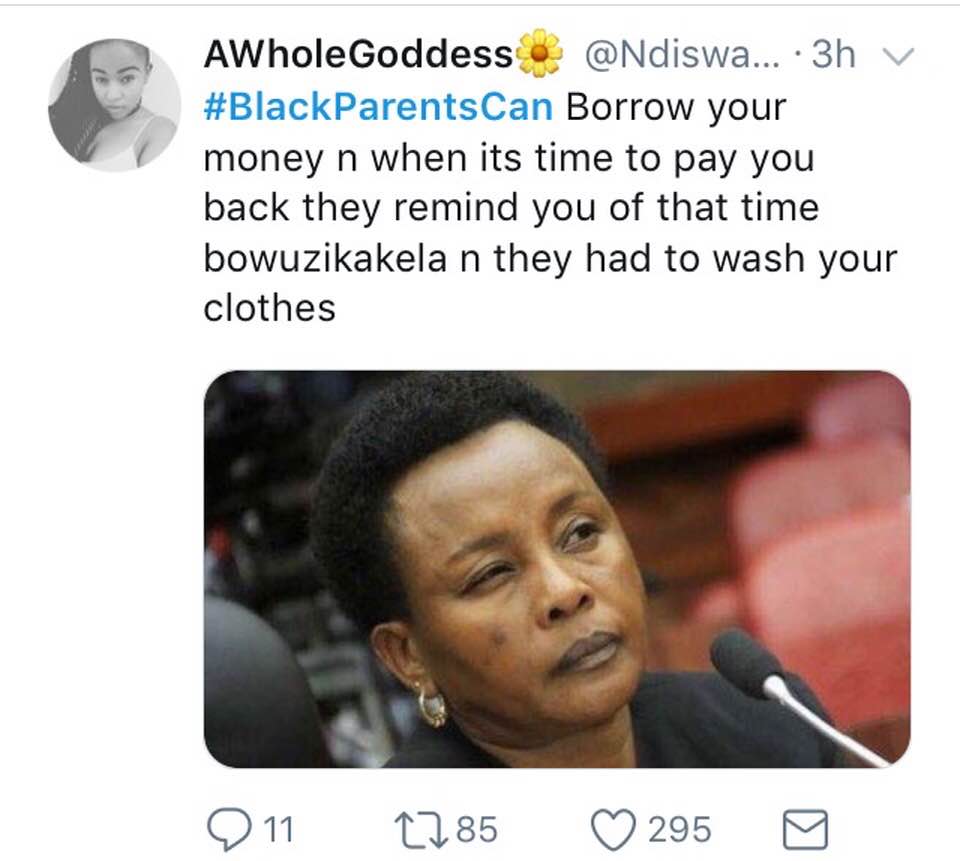
Task: Click the tweet text line starting with 'money n when'
Action: point(509,159)
